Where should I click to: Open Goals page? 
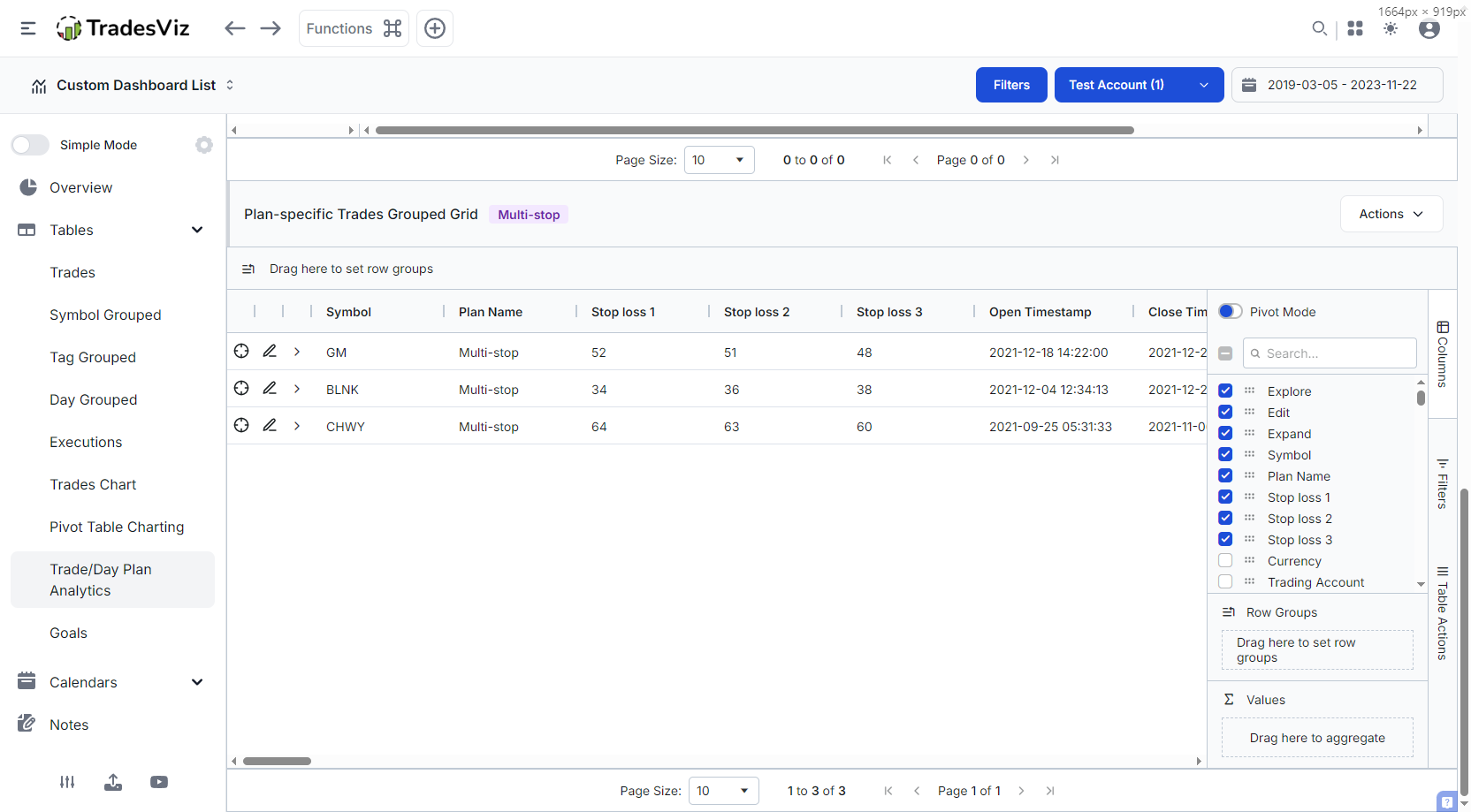pos(68,633)
